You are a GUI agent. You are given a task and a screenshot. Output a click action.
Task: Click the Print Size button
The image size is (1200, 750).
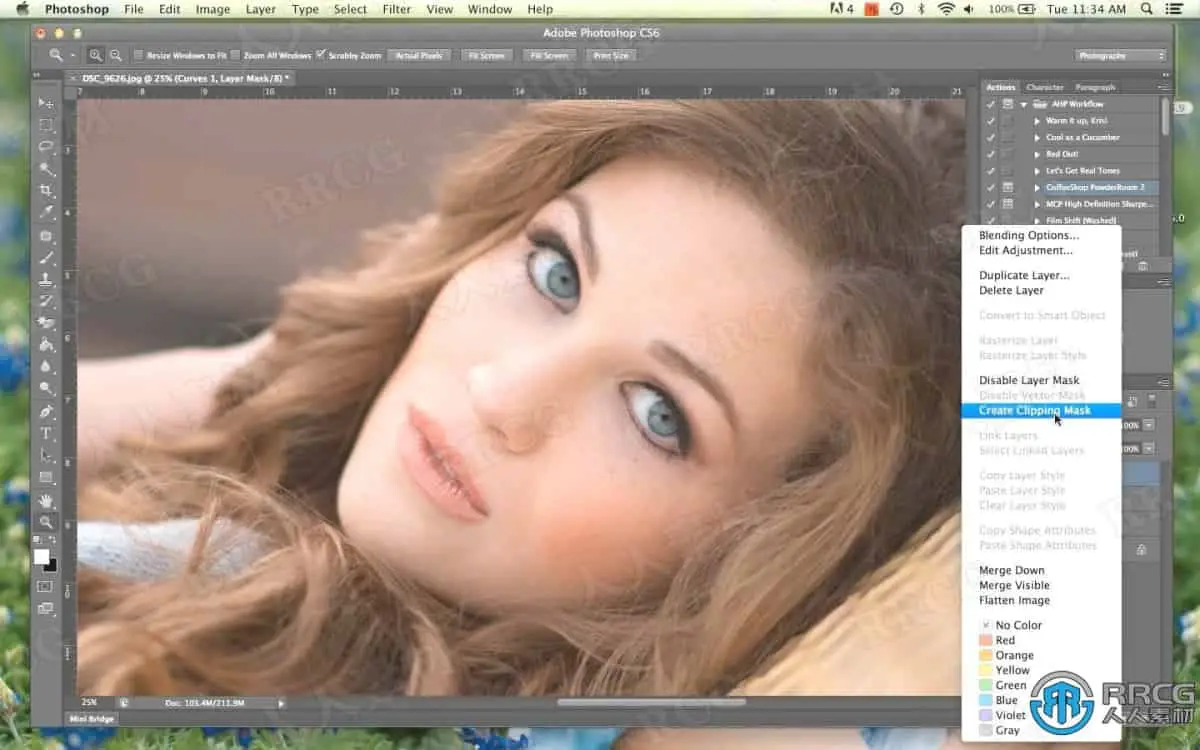point(611,55)
